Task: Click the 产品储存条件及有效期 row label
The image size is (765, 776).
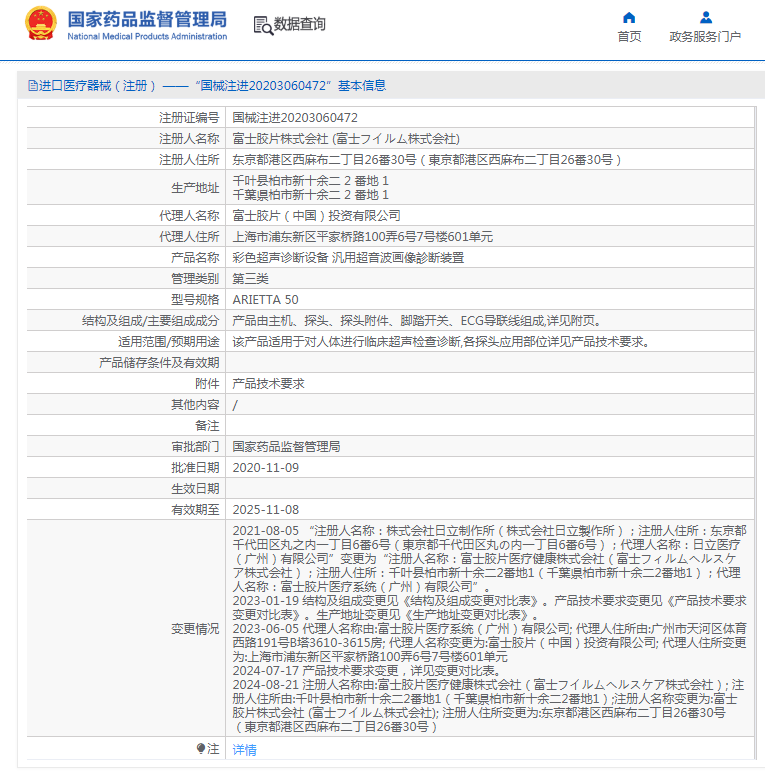Action: coord(159,363)
